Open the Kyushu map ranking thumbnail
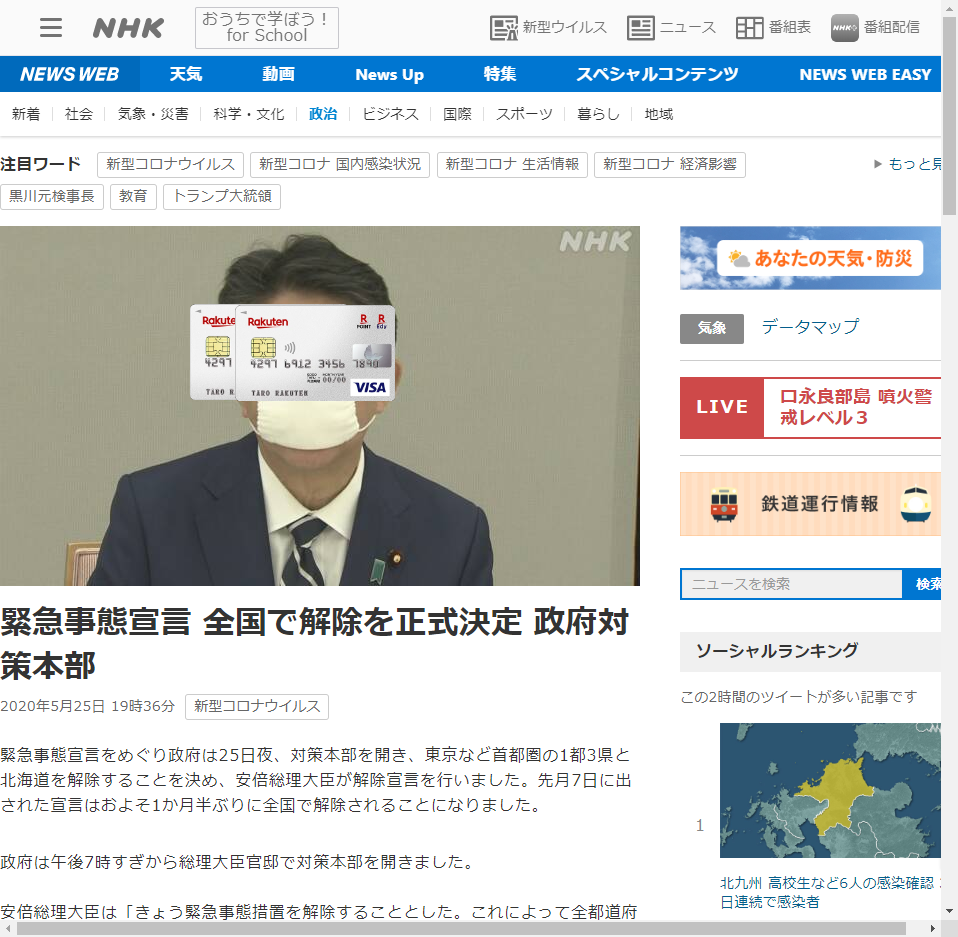Image resolution: width=958 pixels, height=937 pixels. coord(830,790)
